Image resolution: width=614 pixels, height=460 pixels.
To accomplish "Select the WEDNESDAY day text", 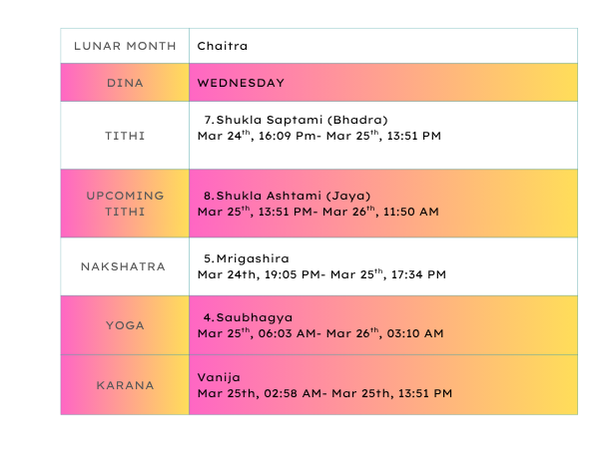I will tap(241, 83).
